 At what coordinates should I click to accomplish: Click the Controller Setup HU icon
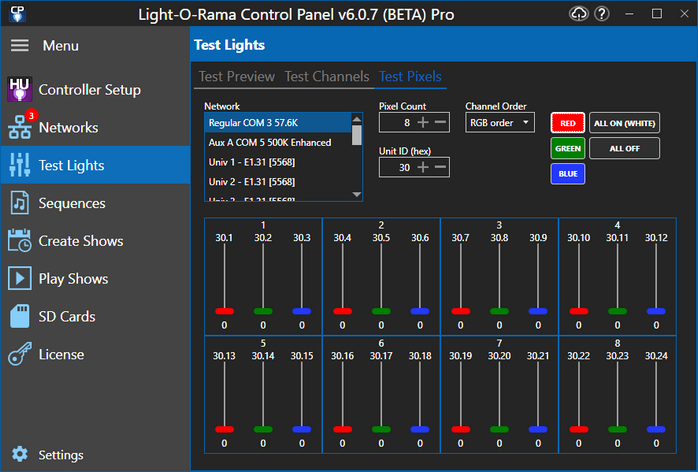[20, 89]
